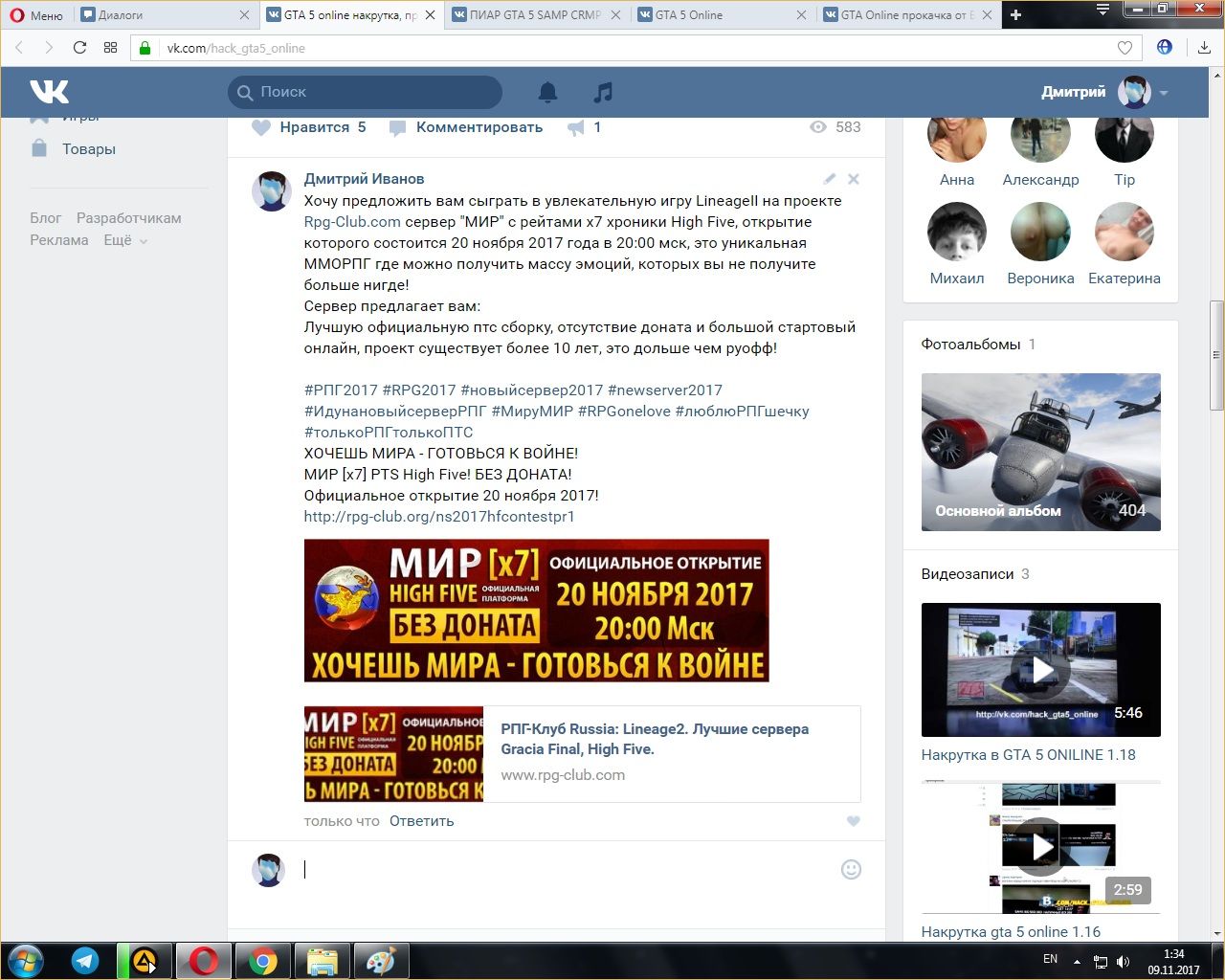
Task: Open the МИР x7 banner image
Action: (x=536, y=611)
